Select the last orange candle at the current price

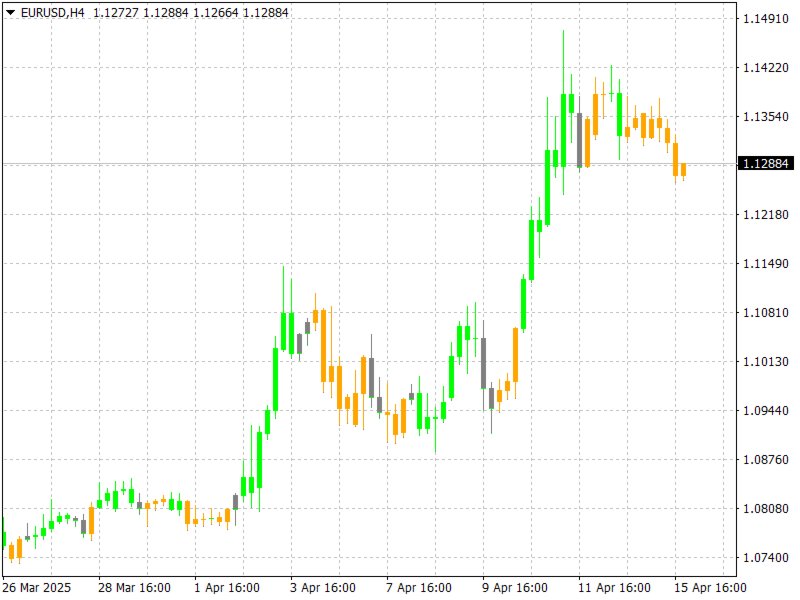(684, 170)
